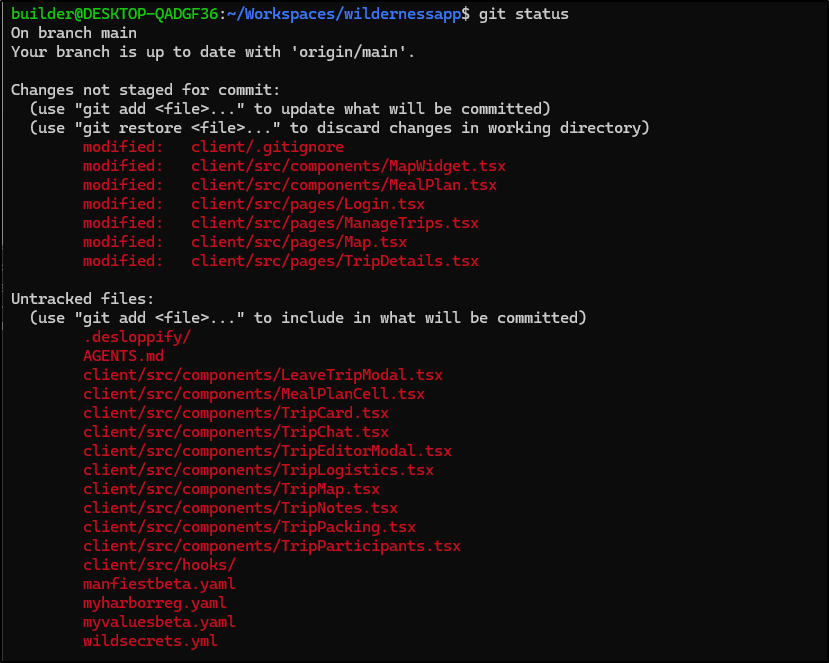Click the TripLogistics.tsx file path
829x663 pixels.
coord(258,470)
